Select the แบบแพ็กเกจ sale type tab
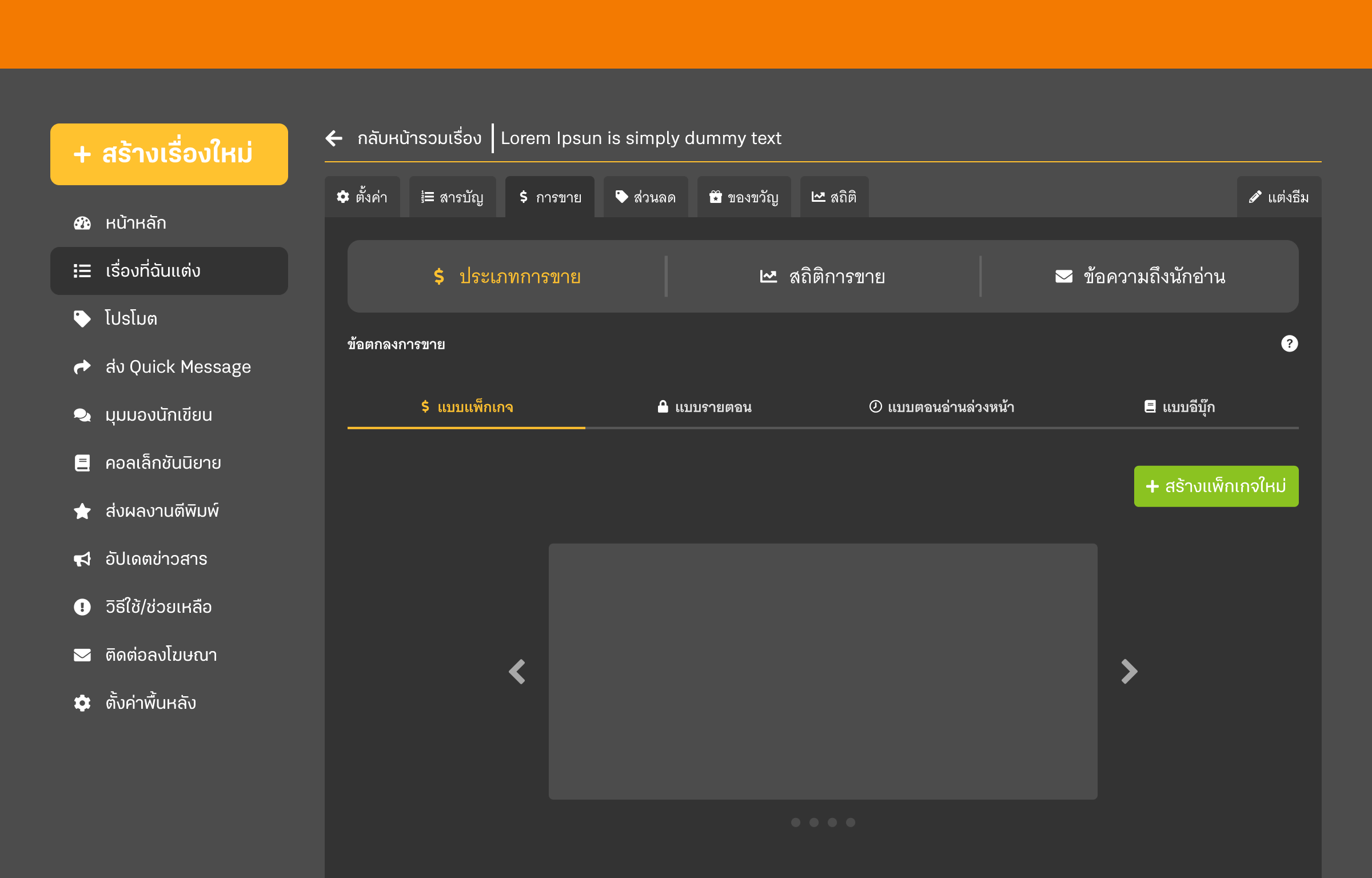 (x=466, y=407)
